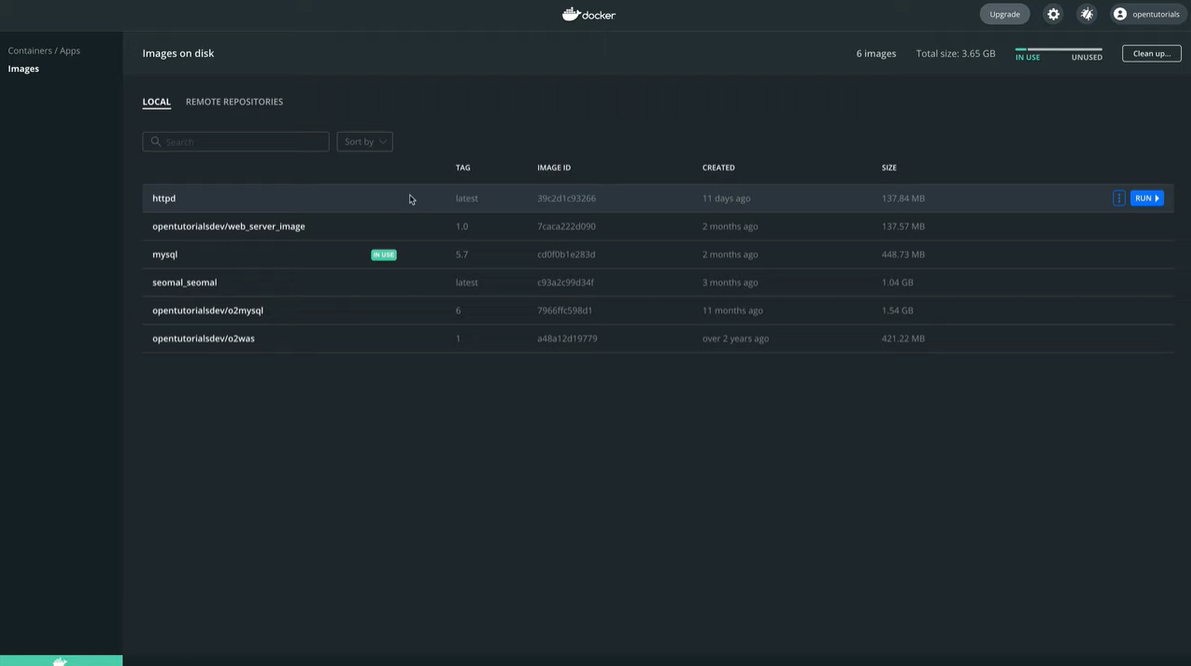Click image ID a48a12d19779
Screen dimensions: 1191x666
pyautogui.click(x=567, y=339)
